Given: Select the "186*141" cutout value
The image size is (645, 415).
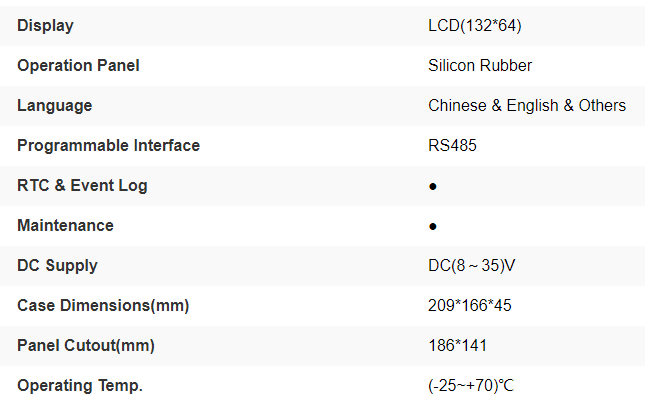Looking at the screenshot, I should pyautogui.click(x=457, y=345).
